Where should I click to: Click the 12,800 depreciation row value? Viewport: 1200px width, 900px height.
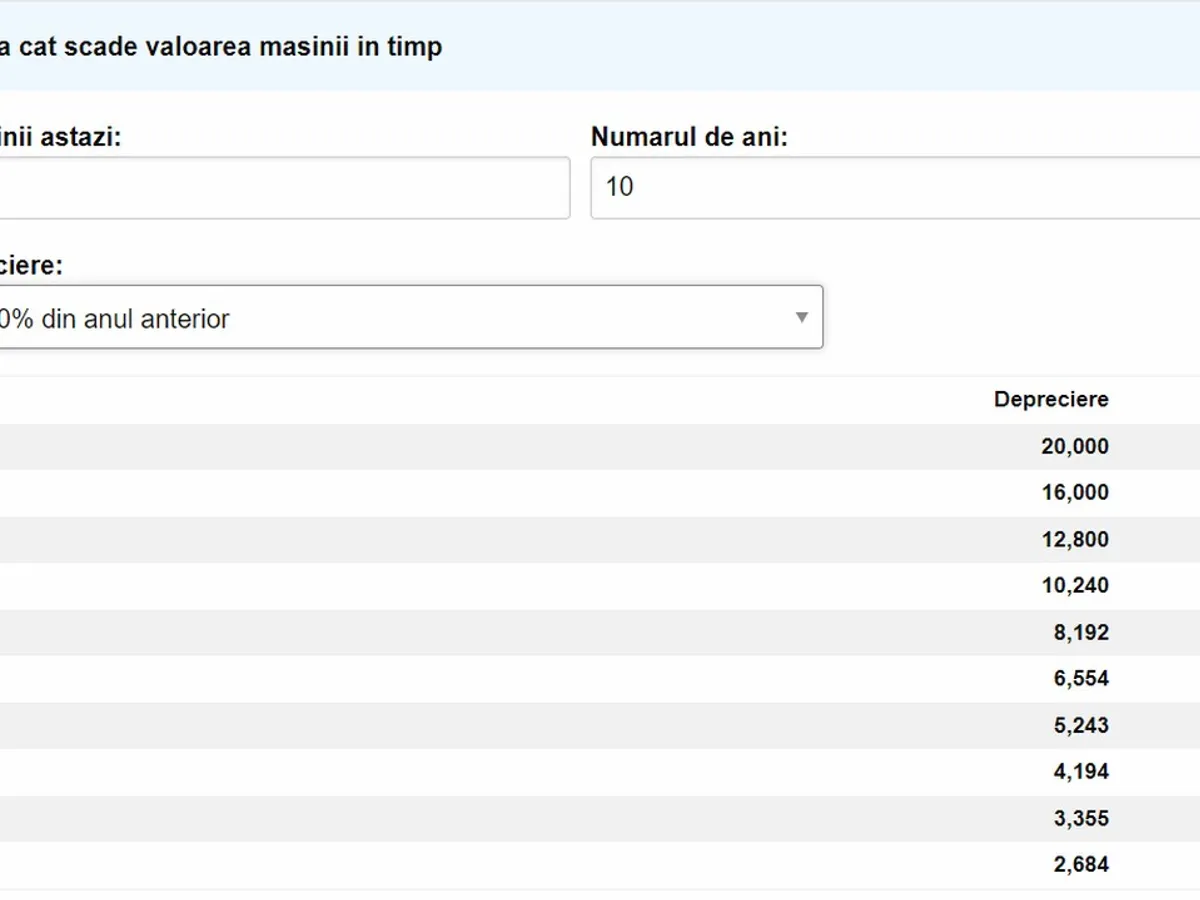[x=1074, y=540]
